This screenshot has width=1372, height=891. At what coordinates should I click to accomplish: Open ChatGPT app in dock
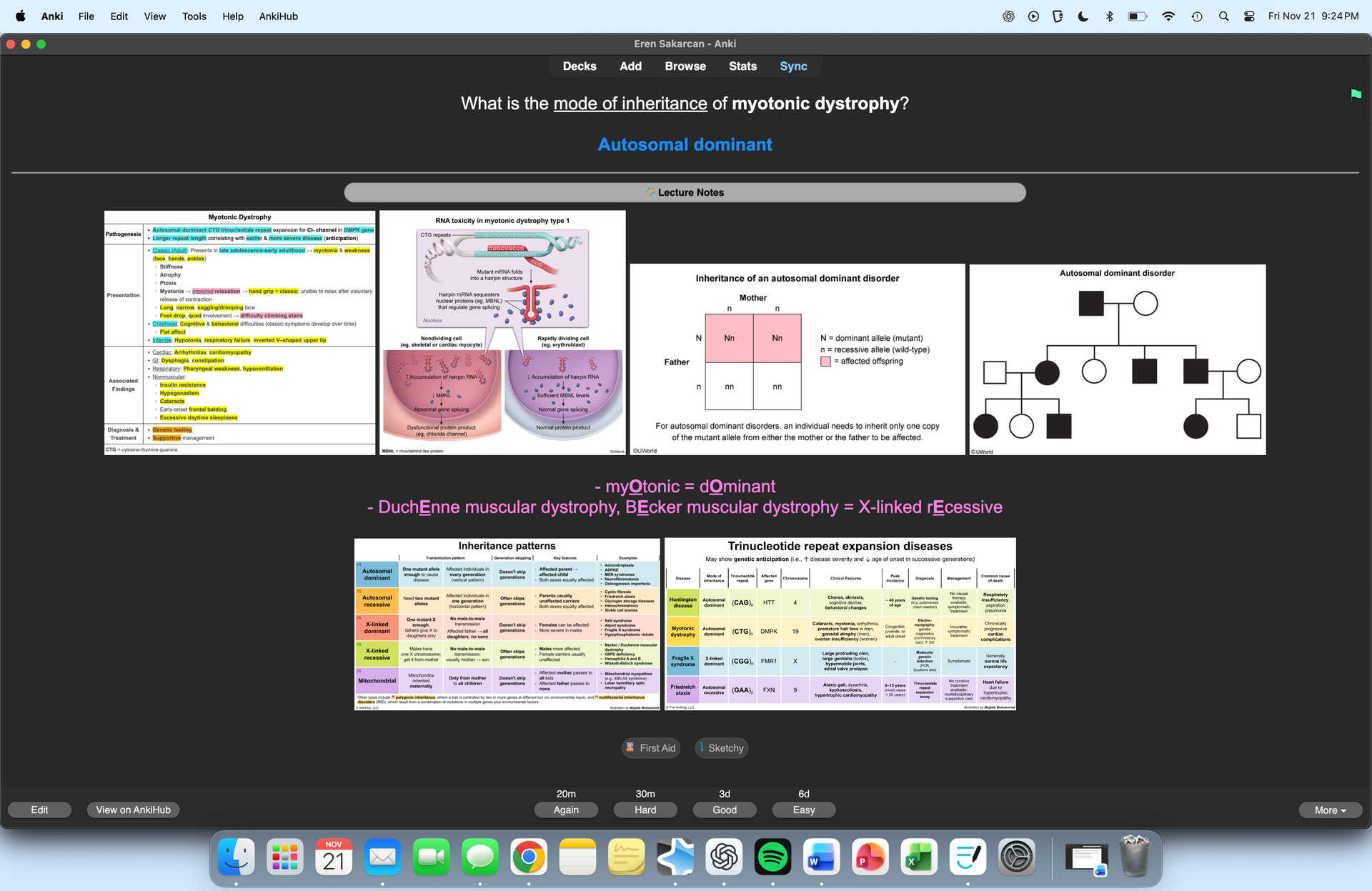(724, 857)
